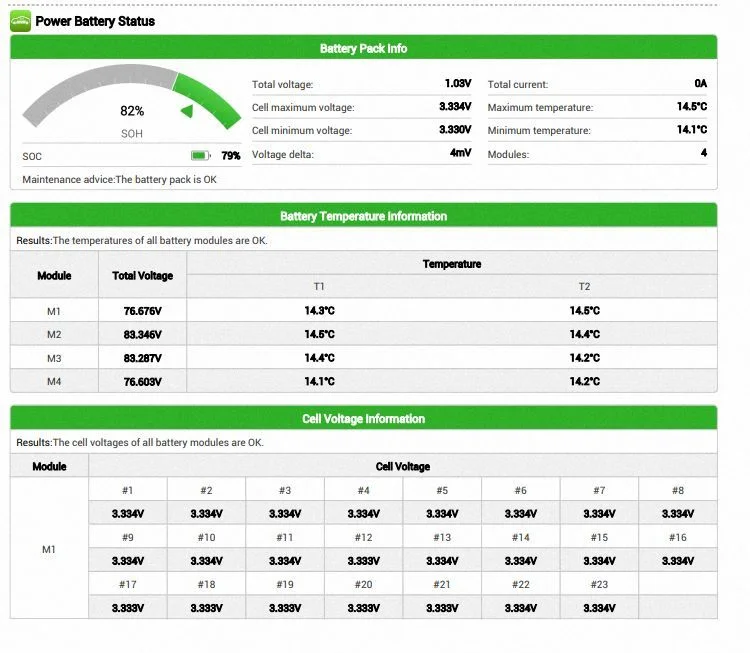750x653 pixels.
Task: Click the 79% SOC value
Action: (x=231, y=155)
